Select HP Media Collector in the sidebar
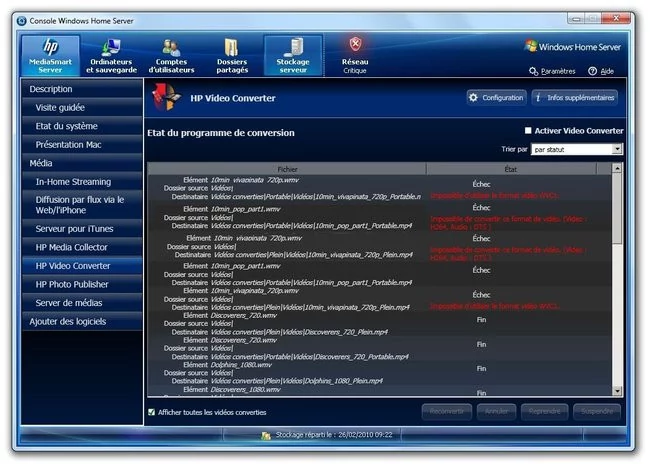The height and width of the screenshot is (468, 650). [x=82, y=247]
